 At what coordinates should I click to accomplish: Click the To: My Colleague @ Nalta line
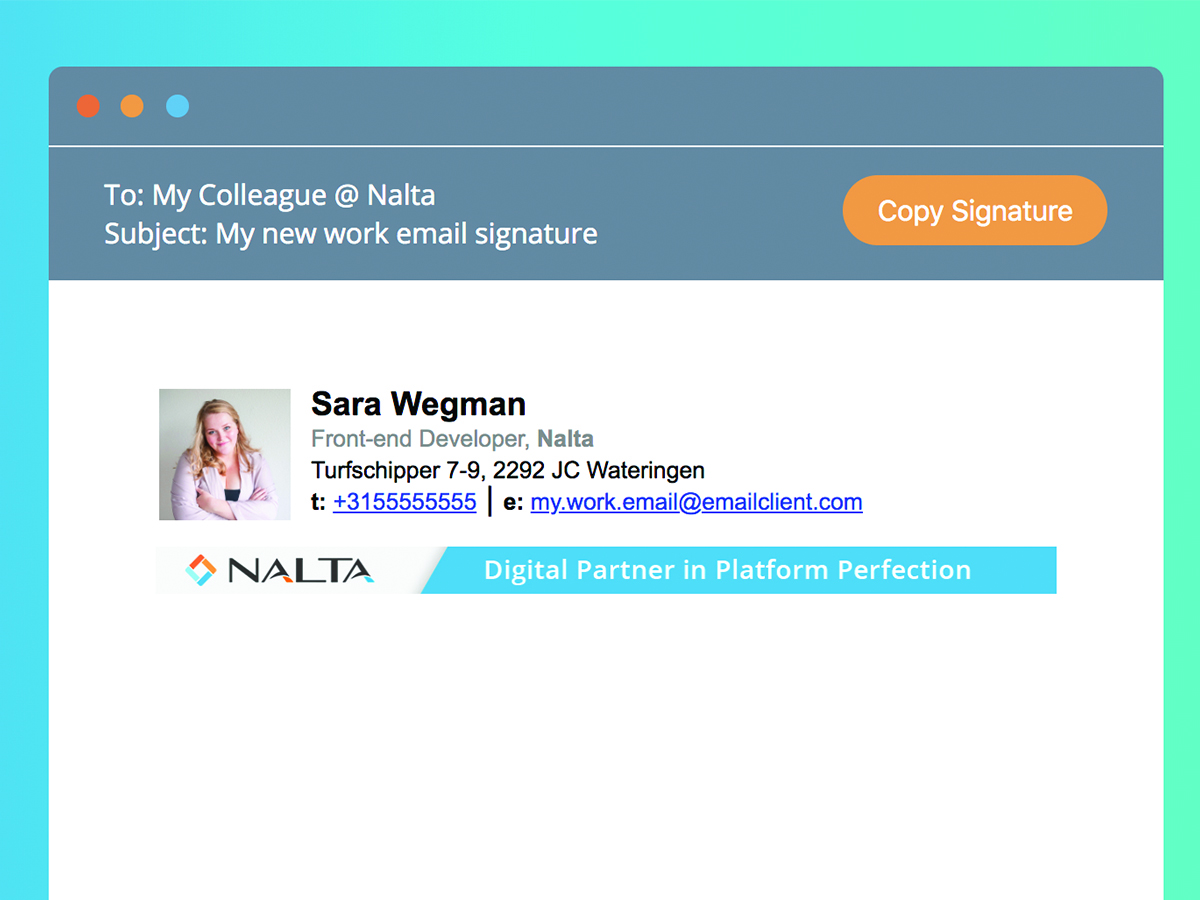coord(270,195)
